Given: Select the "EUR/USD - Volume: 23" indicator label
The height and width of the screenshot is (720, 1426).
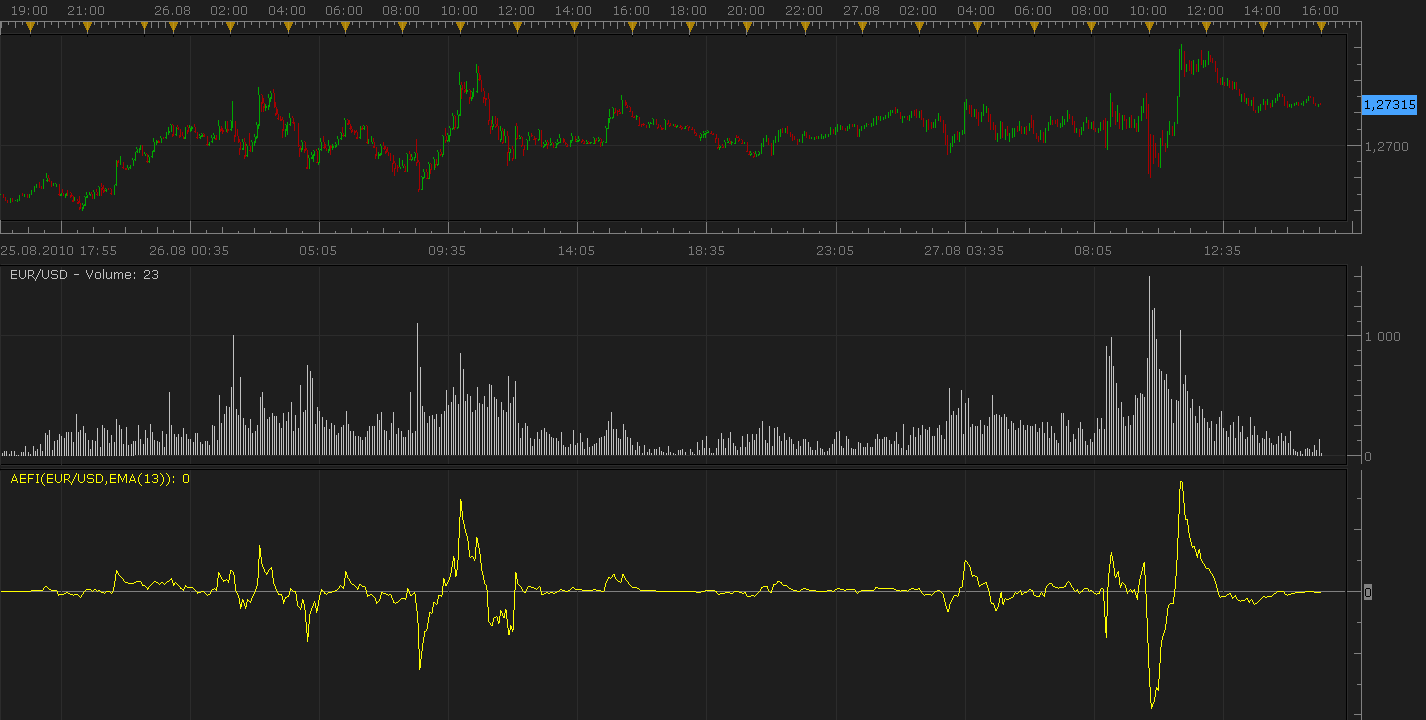Looking at the screenshot, I should [84, 274].
